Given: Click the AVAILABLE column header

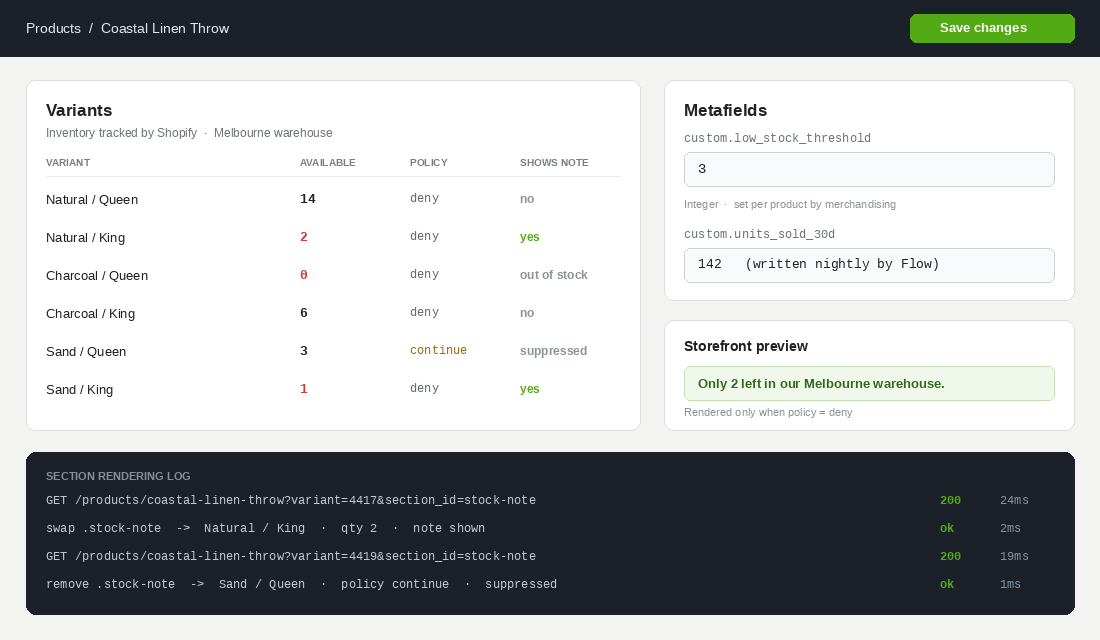Looking at the screenshot, I should [x=328, y=163].
